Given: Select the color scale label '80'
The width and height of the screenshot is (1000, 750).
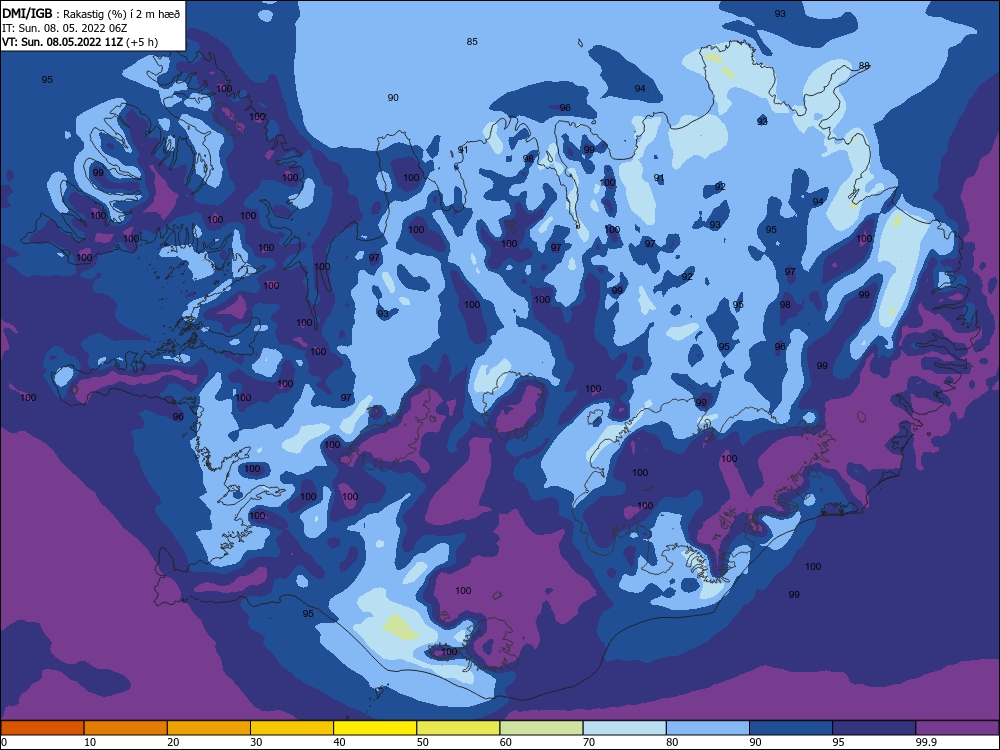Looking at the screenshot, I should coord(672,742).
